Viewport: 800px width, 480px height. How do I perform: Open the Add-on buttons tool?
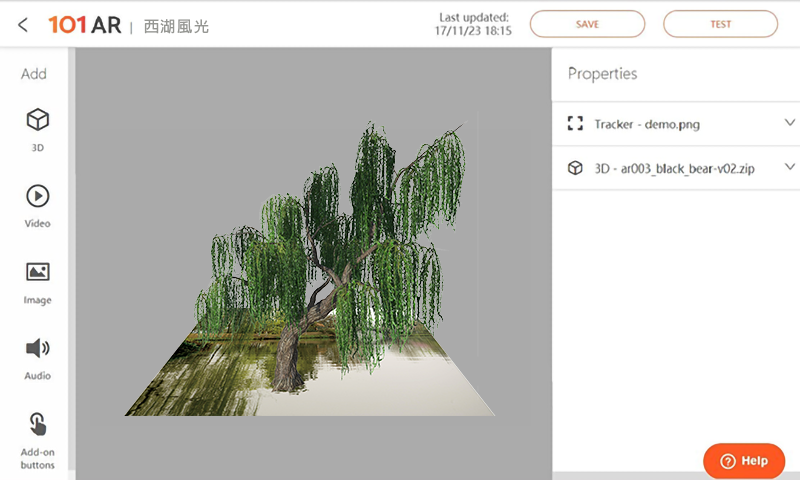coord(37,438)
